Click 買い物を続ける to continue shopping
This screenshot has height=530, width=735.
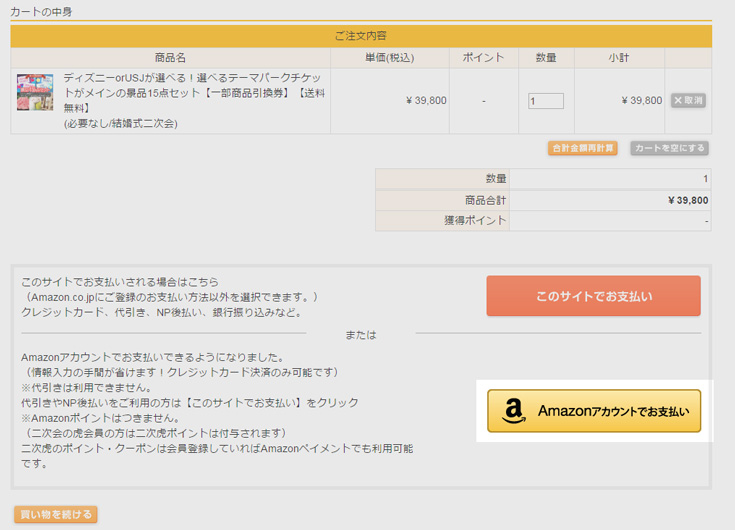coord(55,515)
